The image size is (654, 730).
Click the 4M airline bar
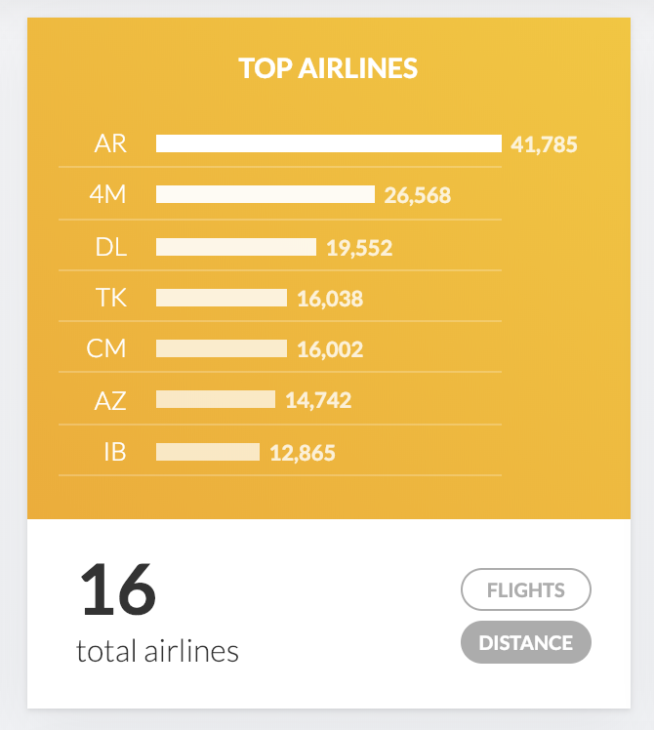[265, 195]
